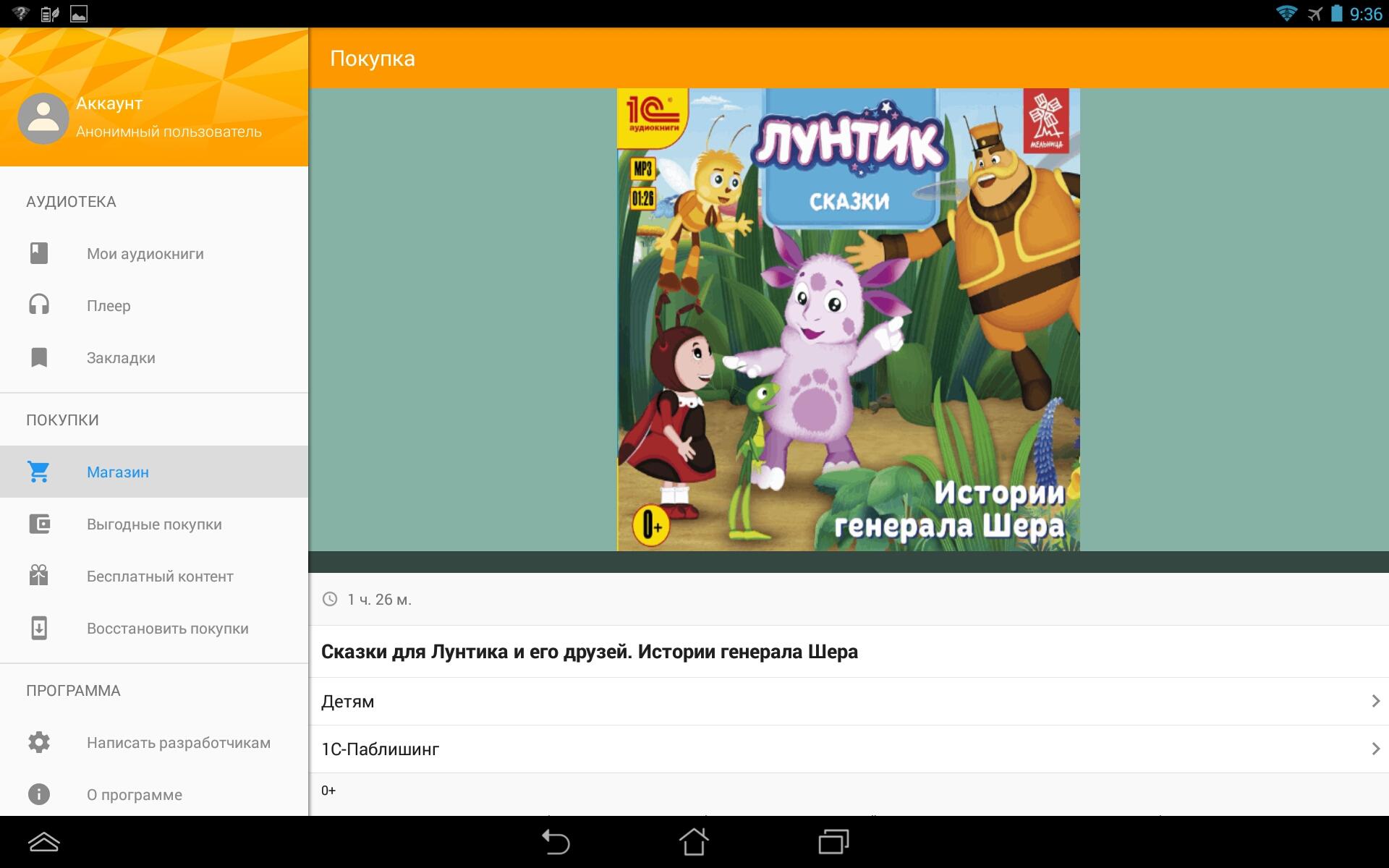Click the shopping cart Магазин icon
This screenshot has width=1389, height=868.
point(39,472)
